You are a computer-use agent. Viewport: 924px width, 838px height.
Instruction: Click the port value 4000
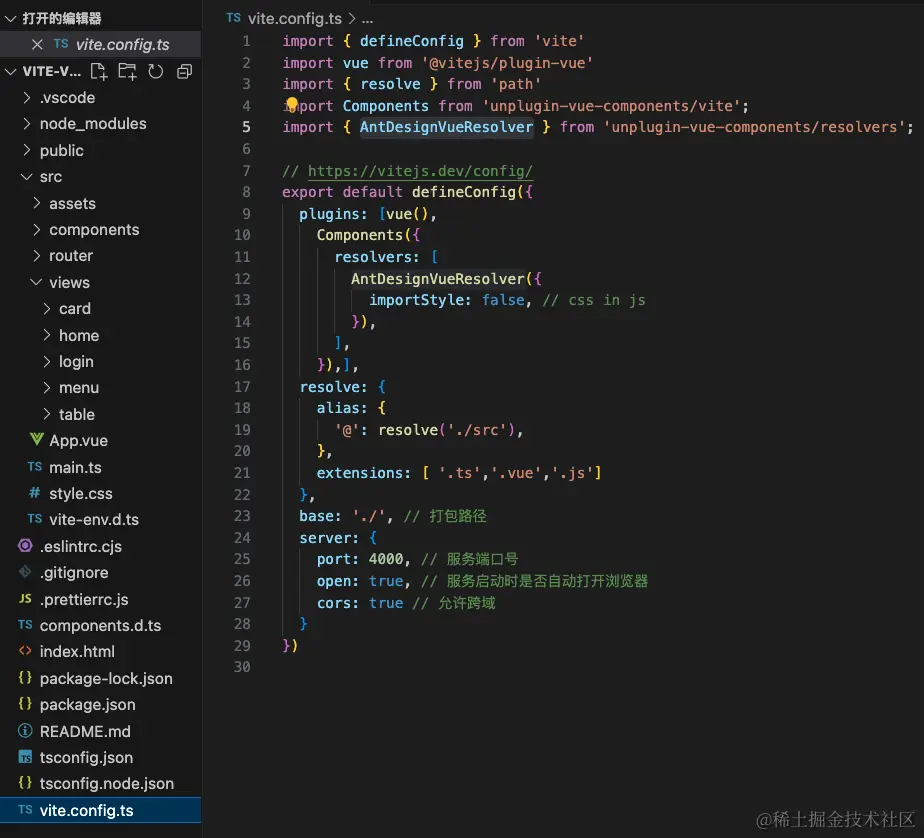(386, 559)
